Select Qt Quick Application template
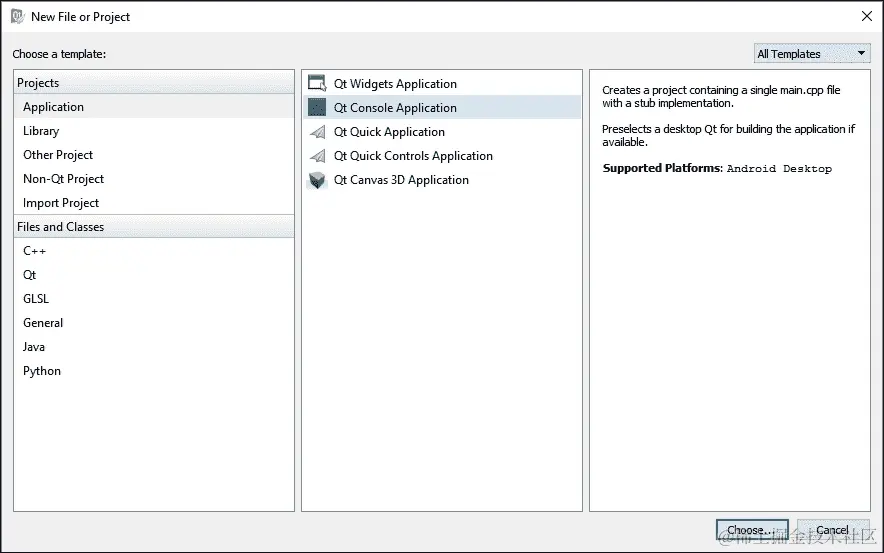884x553 pixels. [442, 131]
